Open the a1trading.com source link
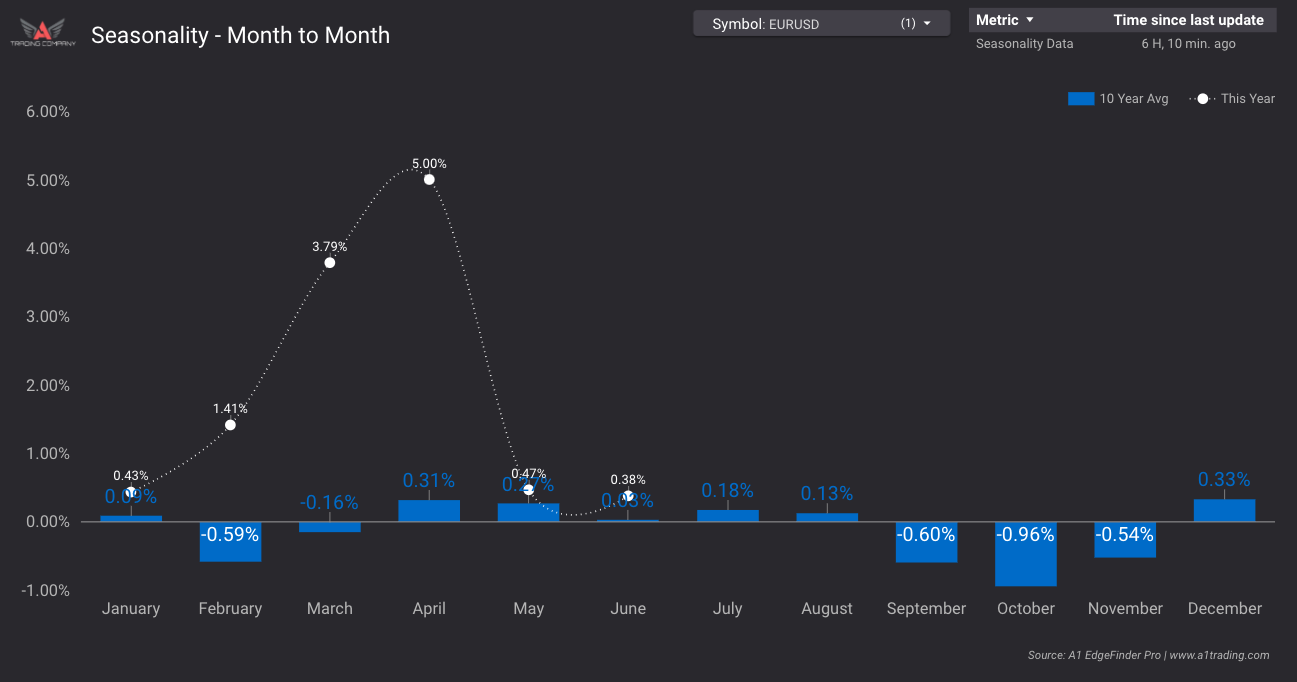The height and width of the screenshot is (682, 1297). pos(1219,655)
